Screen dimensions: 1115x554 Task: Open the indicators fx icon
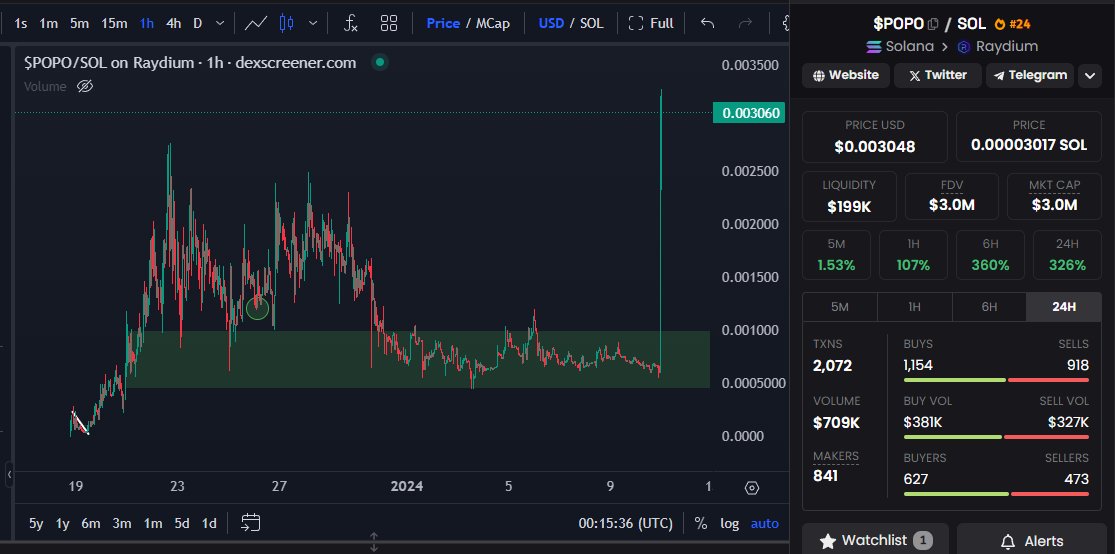351,23
